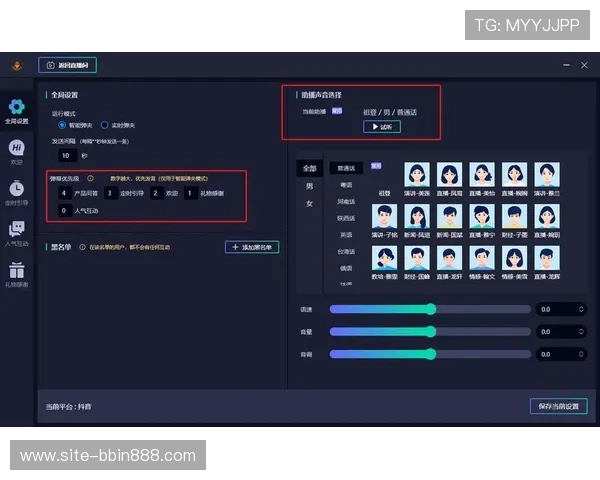
Task: Click the 语速 value spinner arrows
Action: (580, 309)
